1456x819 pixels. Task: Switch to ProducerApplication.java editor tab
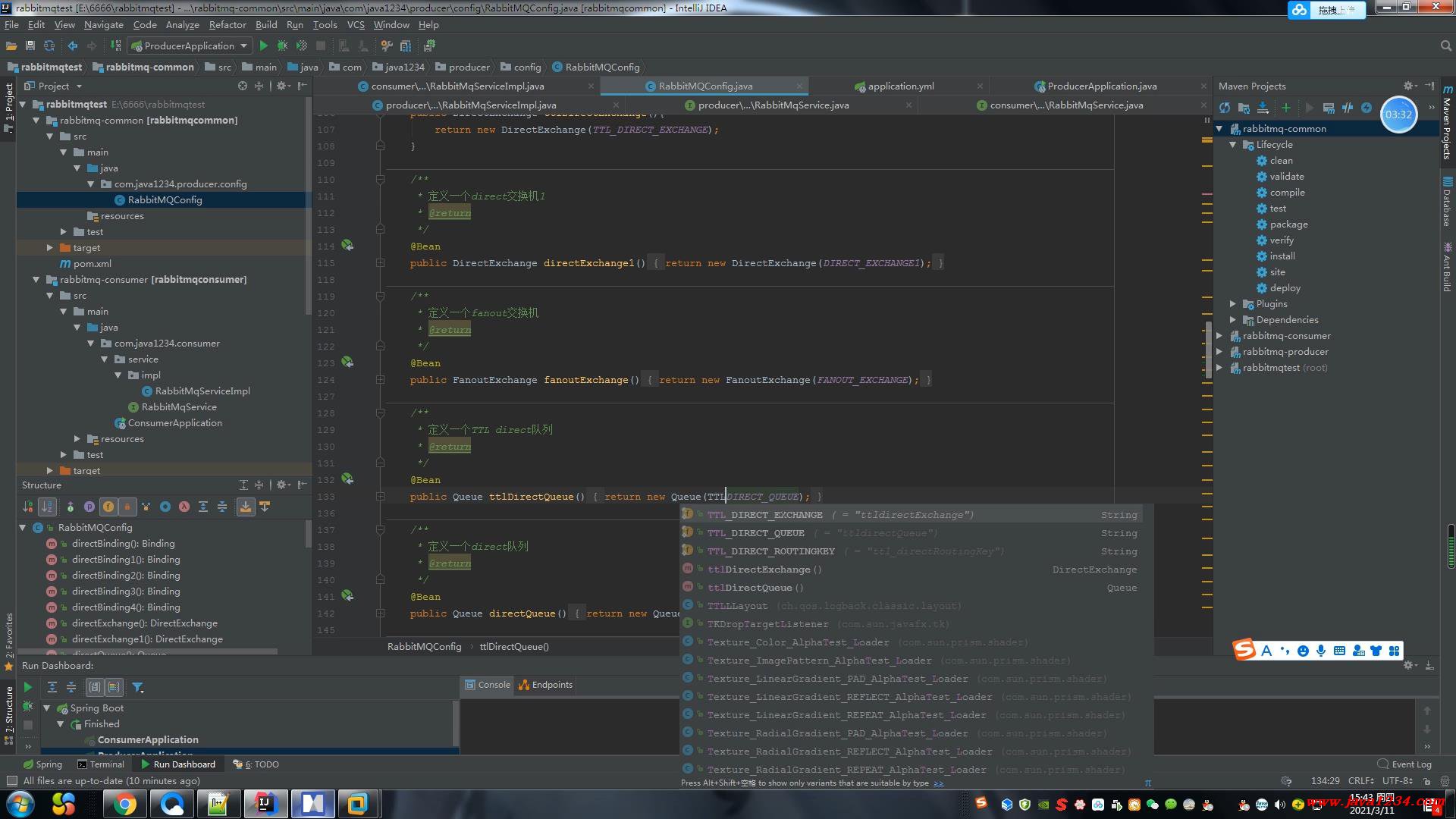(x=1102, y=86)
